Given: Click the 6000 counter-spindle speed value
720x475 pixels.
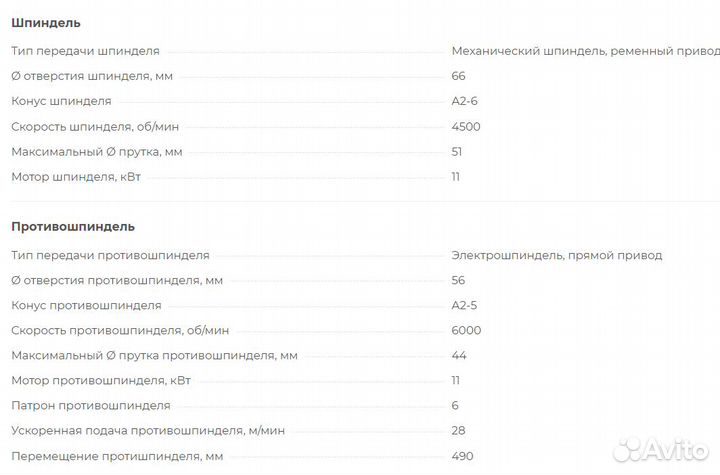Looking at the screenshot, I should coord(466,330).
